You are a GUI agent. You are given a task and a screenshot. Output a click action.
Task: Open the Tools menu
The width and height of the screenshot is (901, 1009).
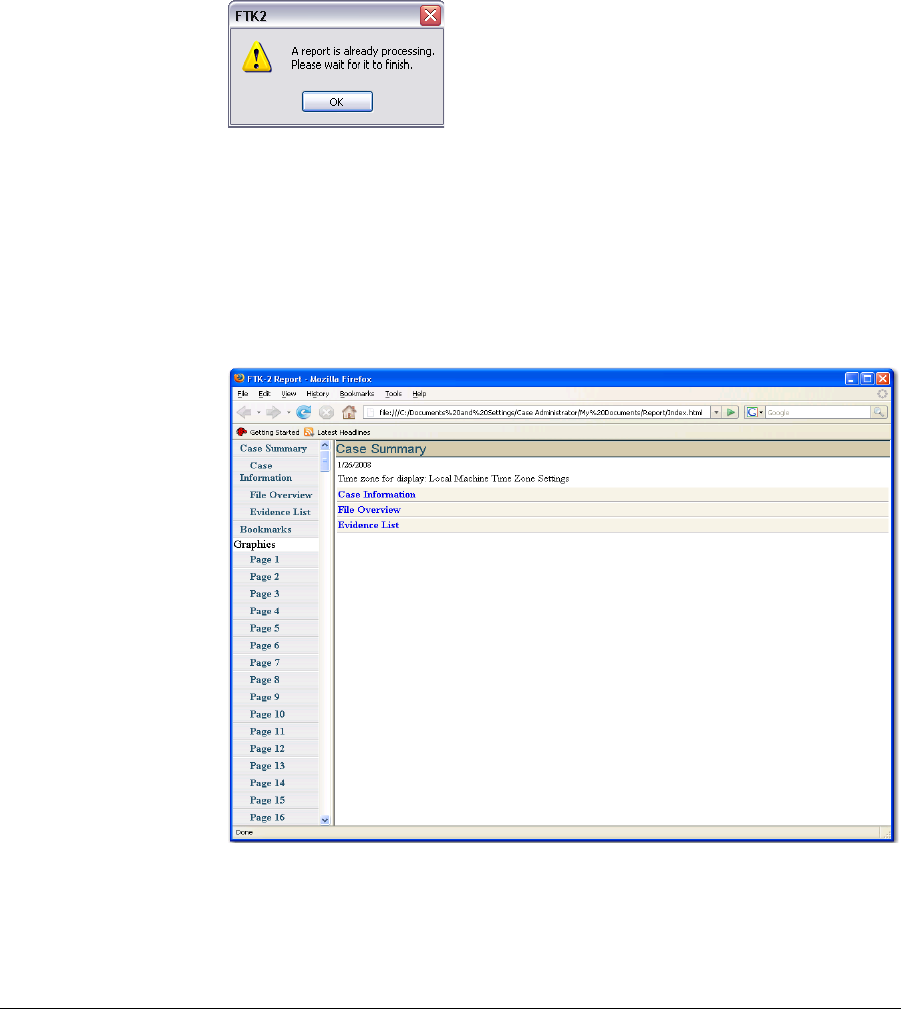(x=393, y=394)
